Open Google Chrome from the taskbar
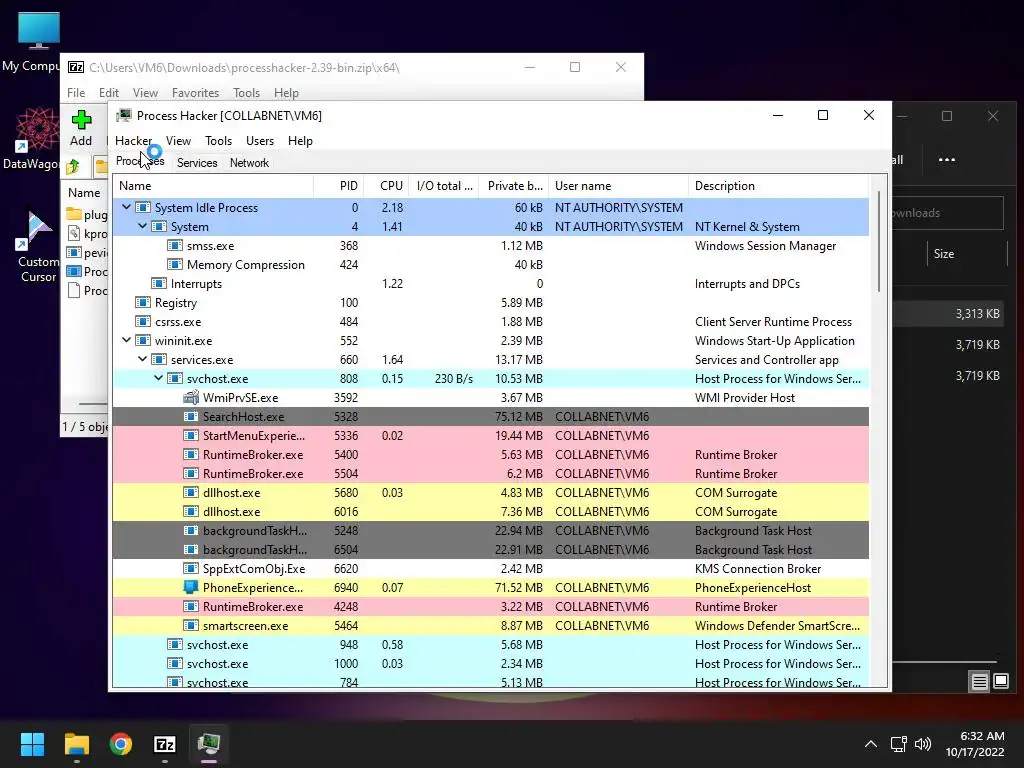Screen dimensions: 1024x768 (121, 744)
